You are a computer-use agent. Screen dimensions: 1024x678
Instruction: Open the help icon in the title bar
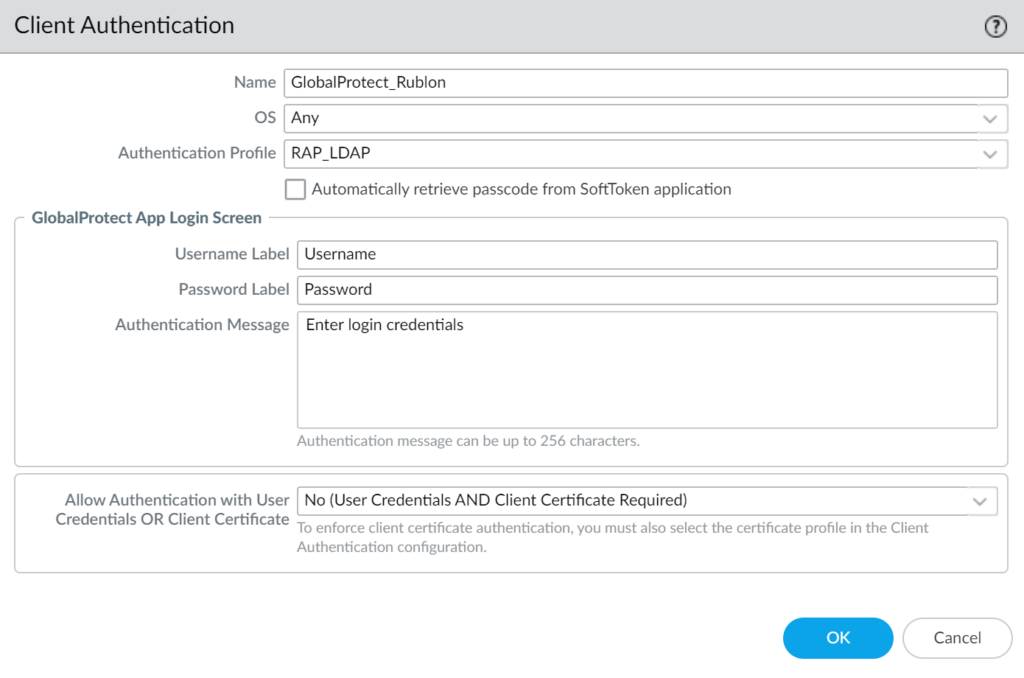point(995,26)
